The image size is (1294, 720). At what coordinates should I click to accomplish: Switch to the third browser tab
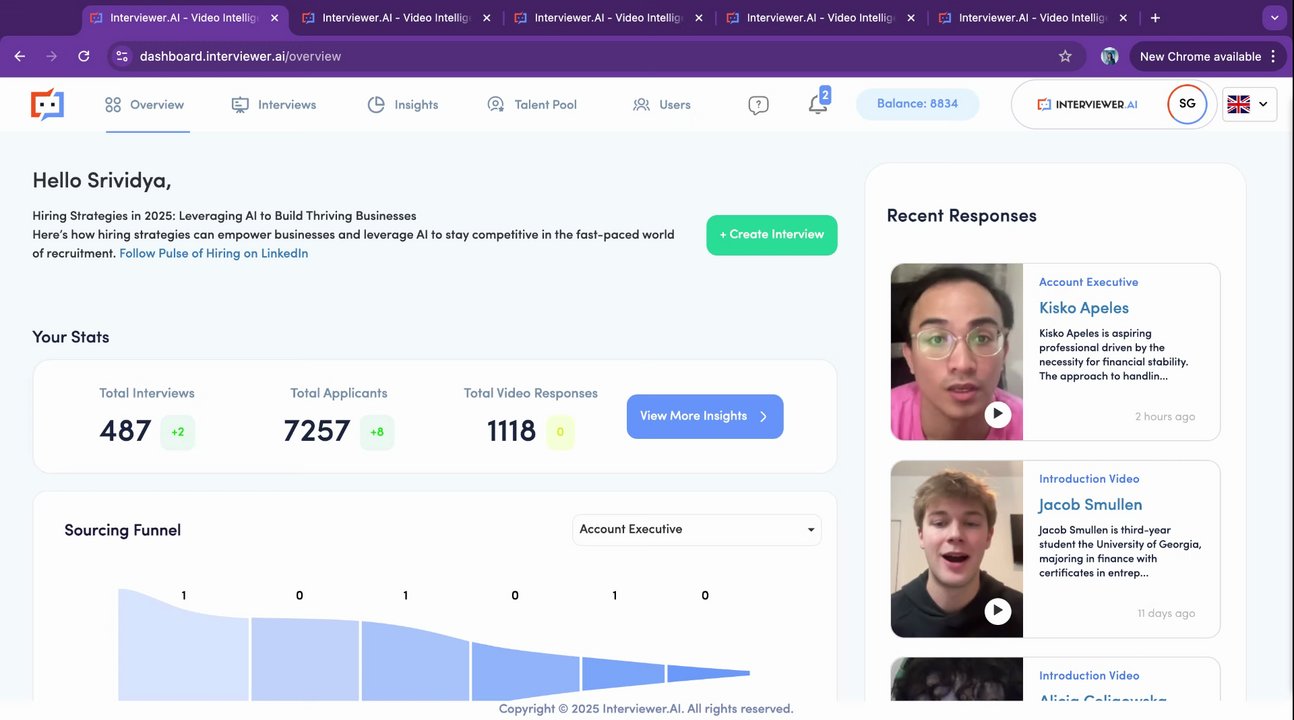click(608, 18)
